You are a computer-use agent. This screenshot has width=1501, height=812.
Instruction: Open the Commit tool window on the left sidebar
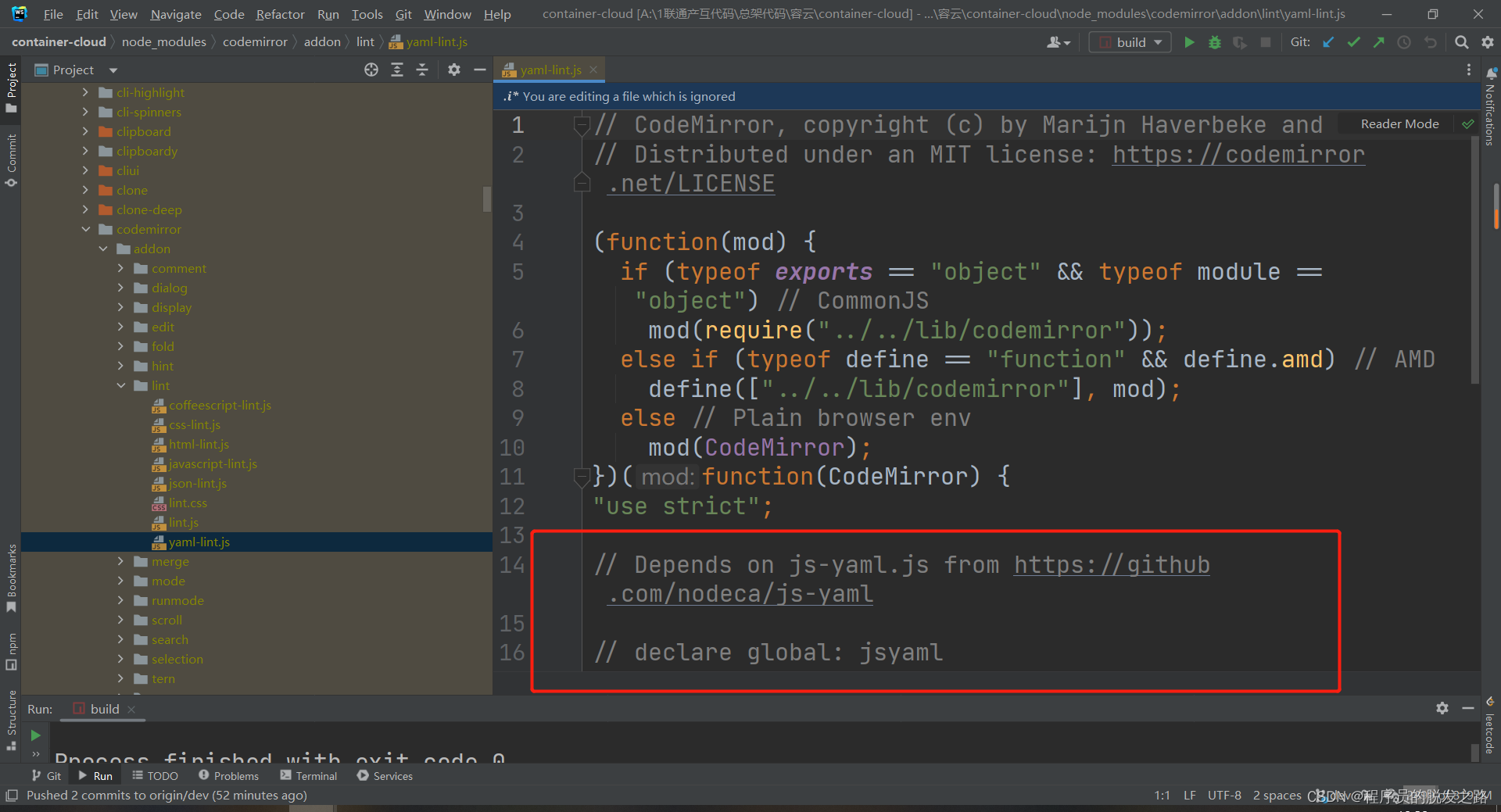point(11,161)
